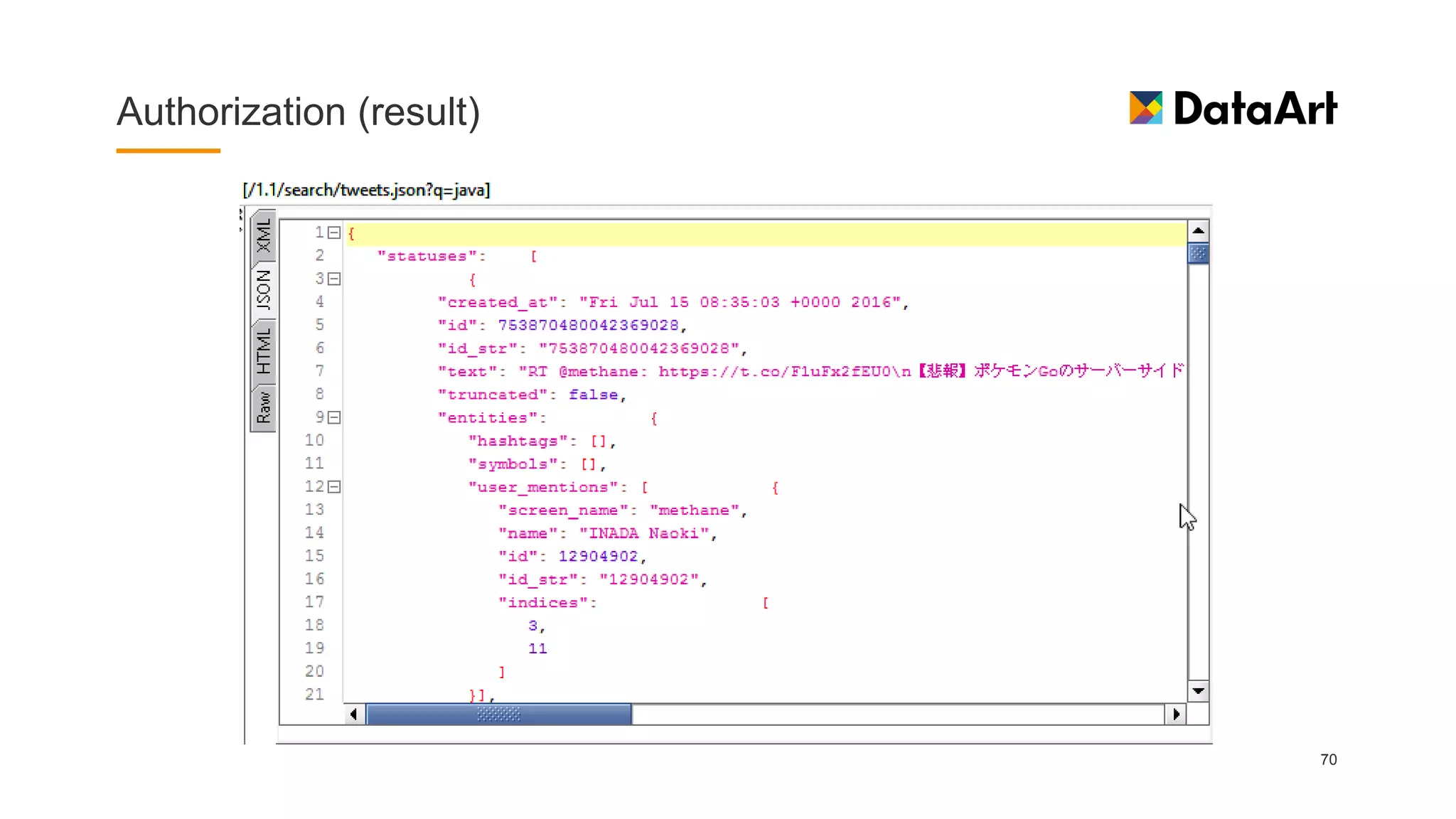Viewport: 1456px width, 819px height.
Task: Click the "methane" value on line 13
Action: [x=695, y=510]
